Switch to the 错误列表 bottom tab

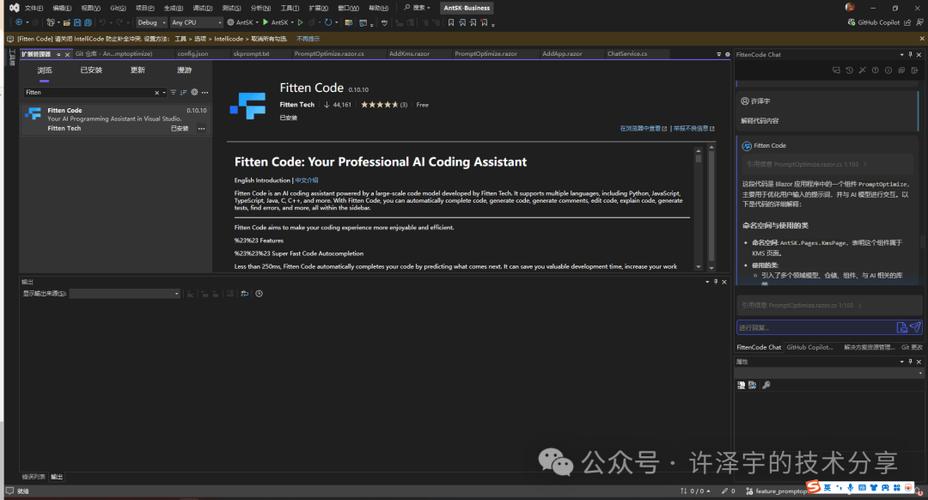pos(33,477)
